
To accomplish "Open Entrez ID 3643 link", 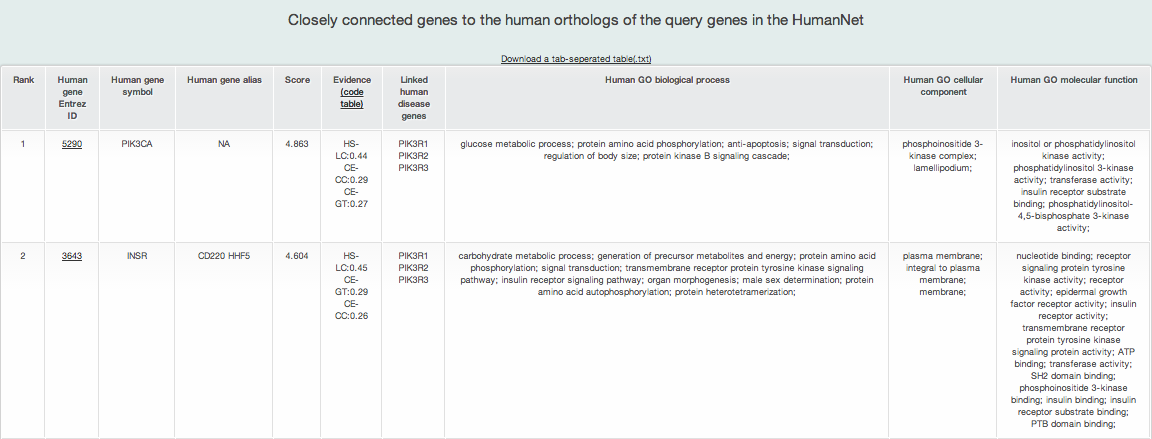I will pos(72,256).
